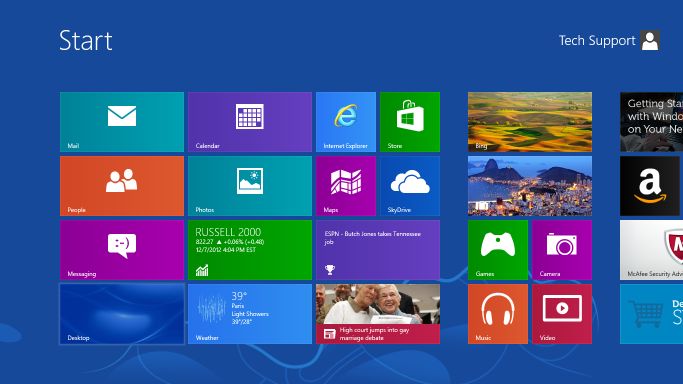
Task: Launch the Calendar app tile
Action: 250,122
